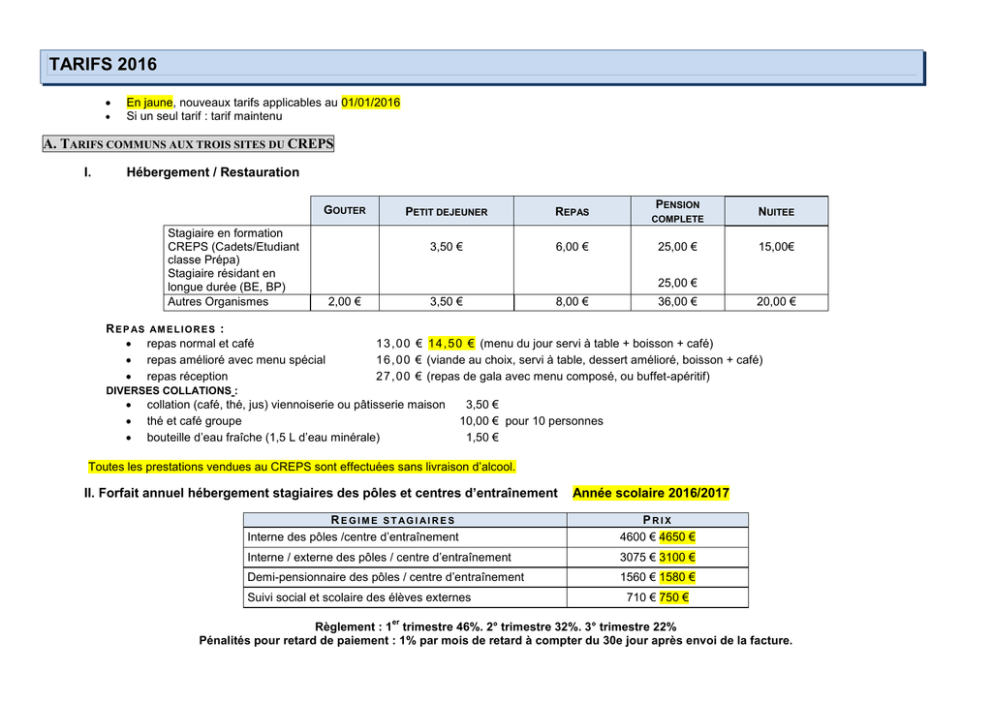992x702 pixels.
Task: Click the 'thé et café groupe' line
Action: click(194, 421)
